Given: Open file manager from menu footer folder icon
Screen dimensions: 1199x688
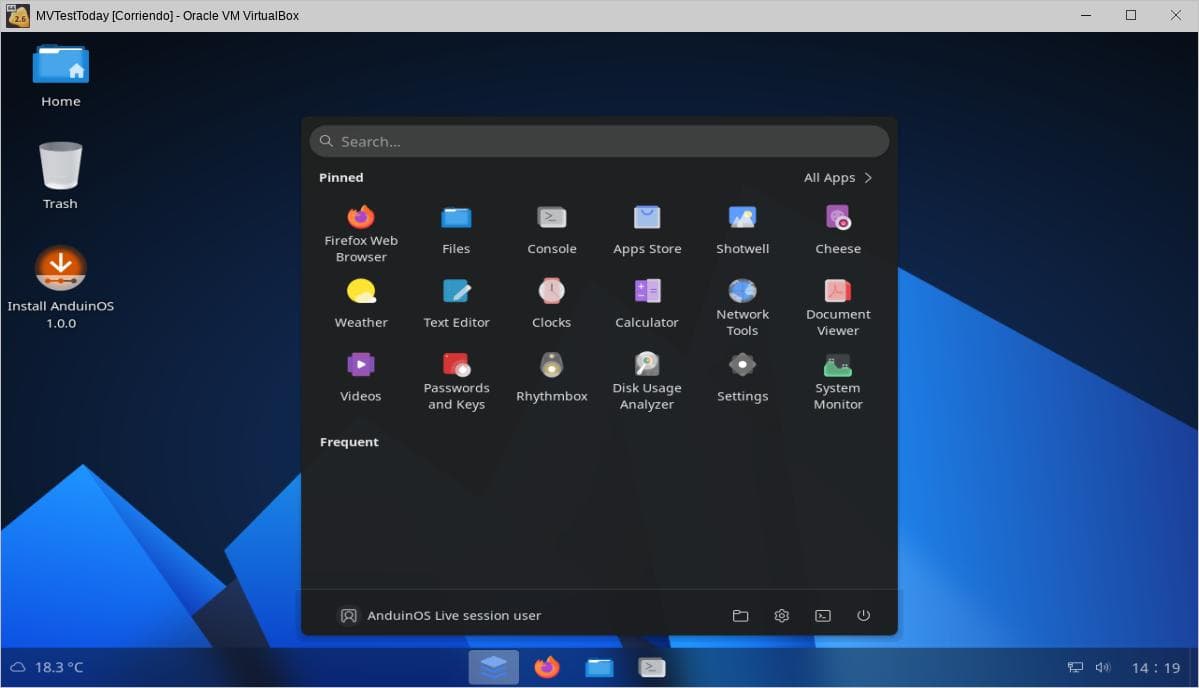Looking at the screenshot, I should pyautogui.click(x=740, y=615).
